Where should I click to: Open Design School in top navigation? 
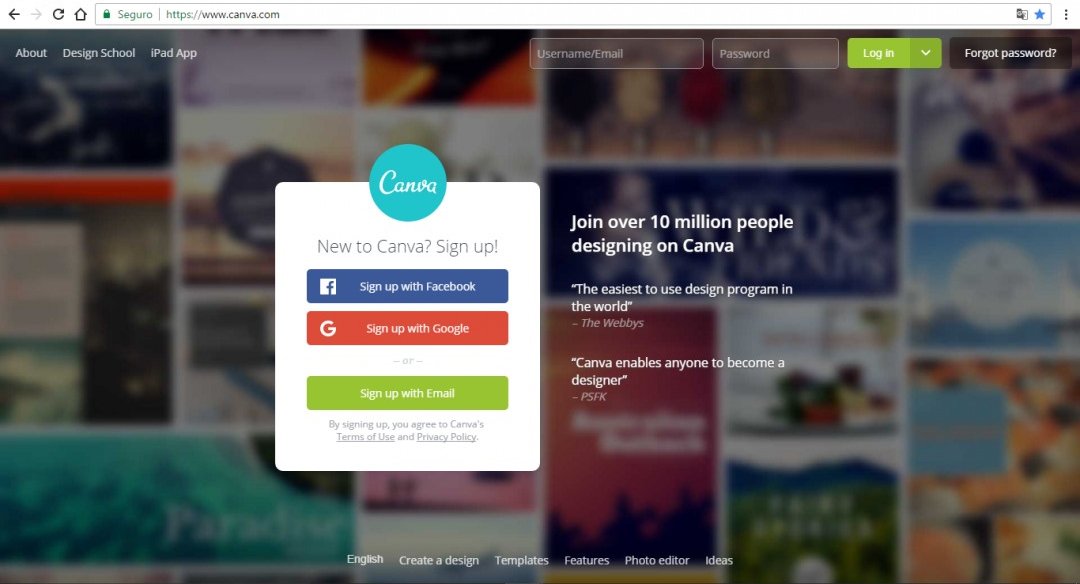(98, 53)
